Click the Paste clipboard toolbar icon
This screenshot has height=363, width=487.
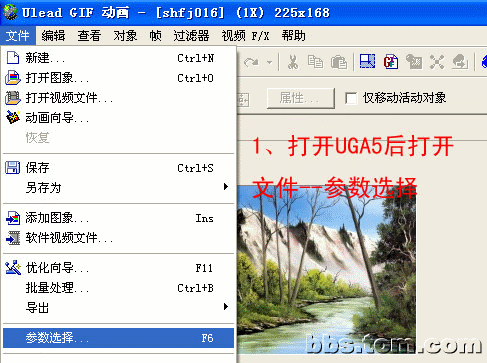(x=339, y=62)
